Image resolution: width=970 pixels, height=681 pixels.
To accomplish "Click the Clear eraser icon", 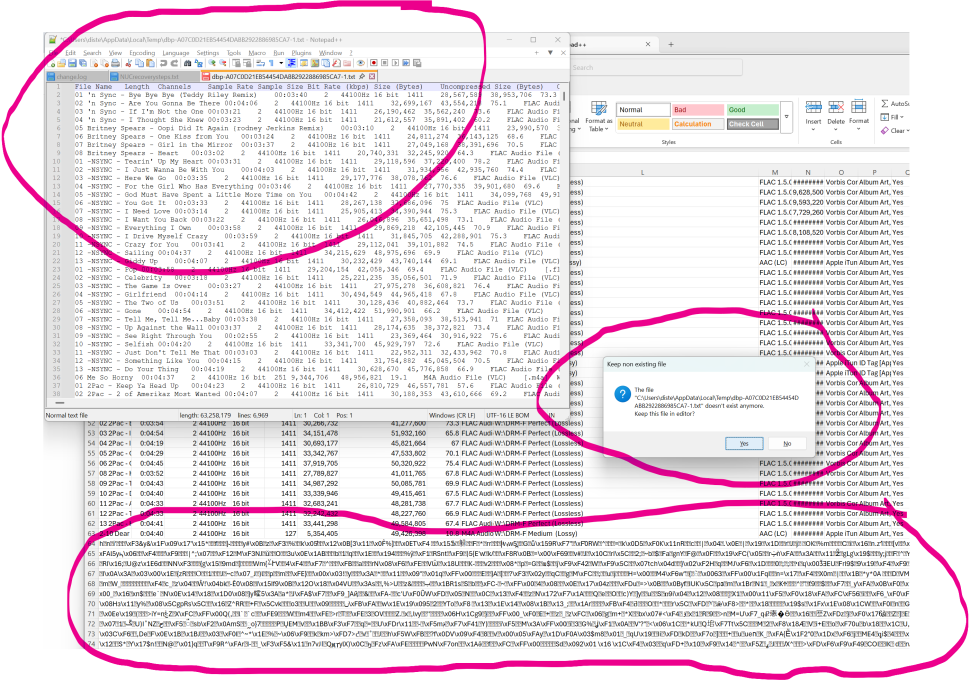I will point(884,131).
